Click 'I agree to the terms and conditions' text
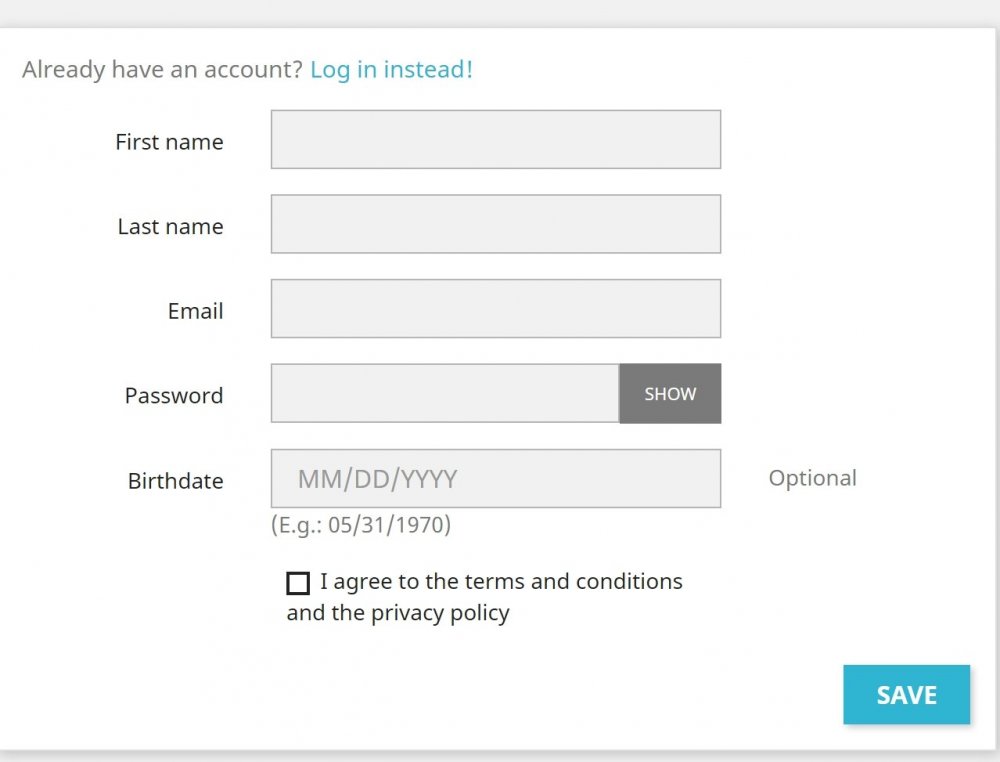Image resolution: width=1000 pixels, height=762 pixels. 501,582
